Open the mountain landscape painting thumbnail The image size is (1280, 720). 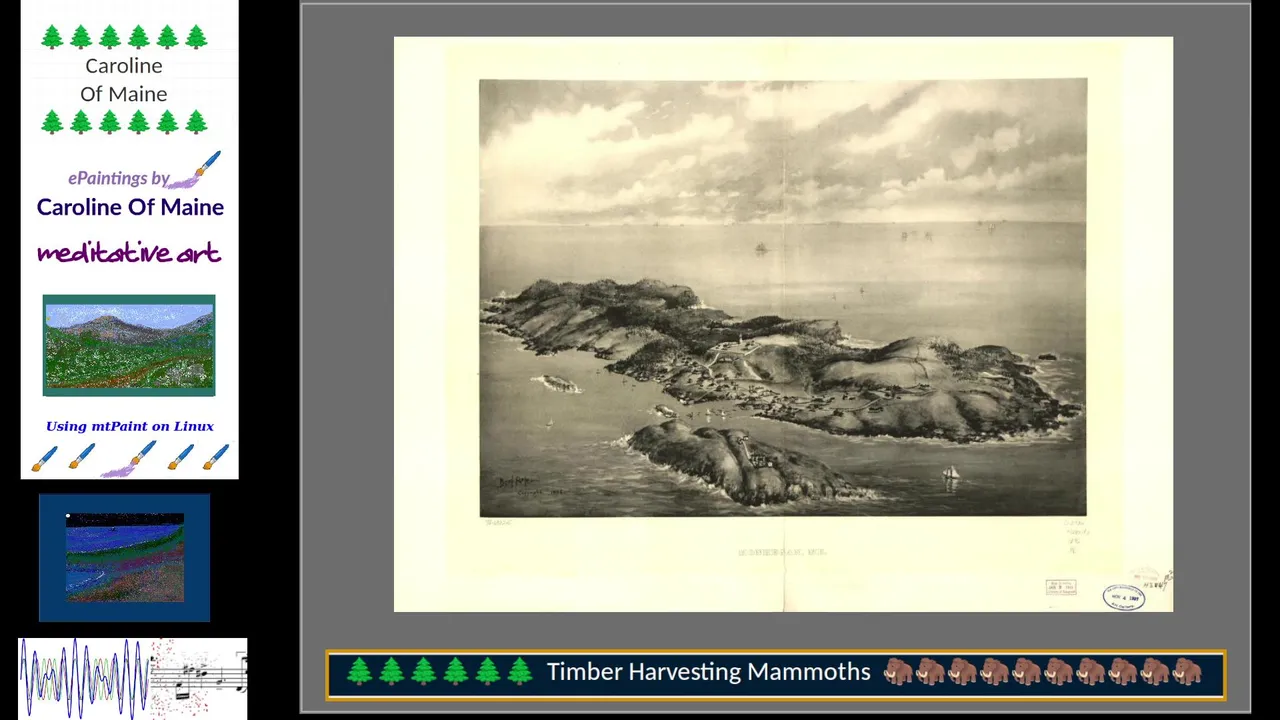[x=129, y=345]
